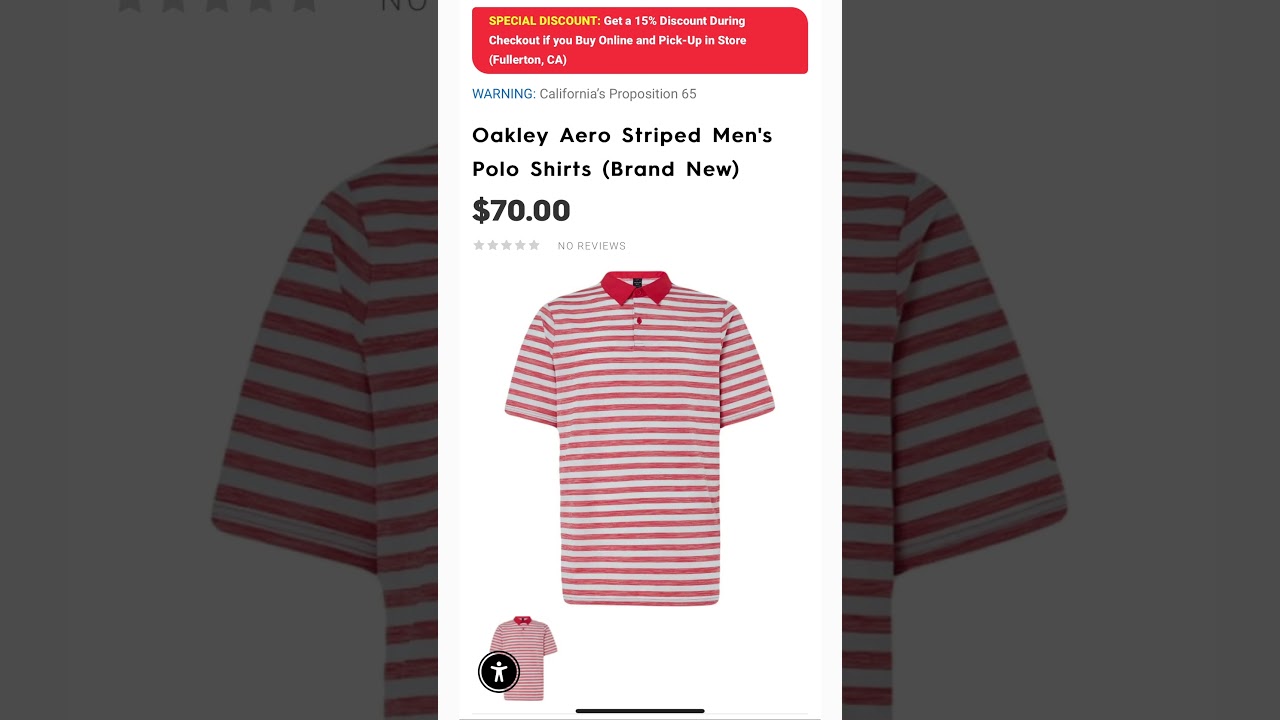Click the Oakley Aero Striped product title
The image size is (1280, 720).
coord(622,152)
